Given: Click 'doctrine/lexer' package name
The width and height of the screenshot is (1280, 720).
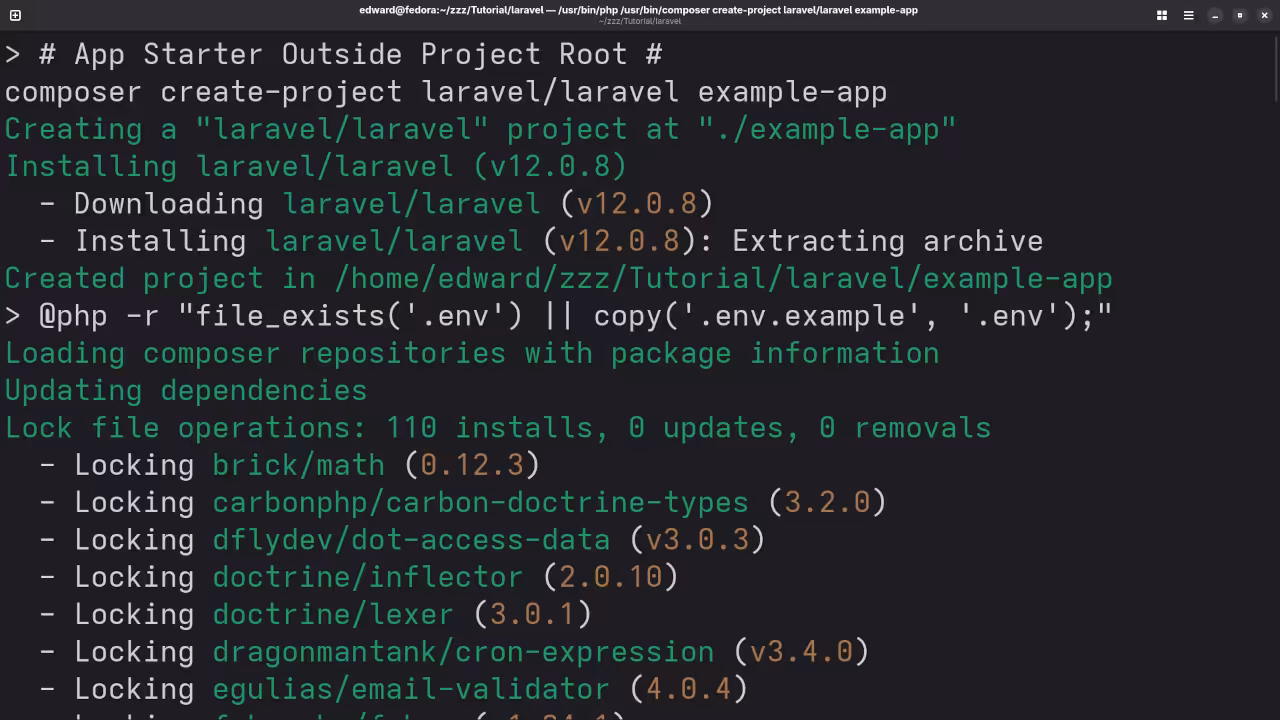Looking at the screenshot, I should (333, 614).
